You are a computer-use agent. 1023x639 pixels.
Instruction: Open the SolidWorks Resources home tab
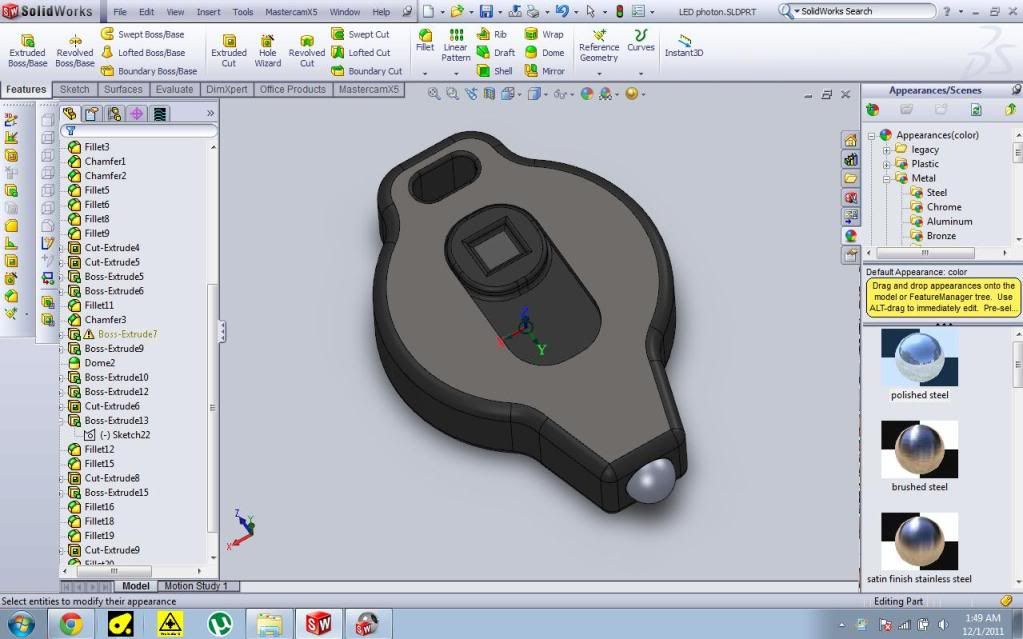coord(851,140)
